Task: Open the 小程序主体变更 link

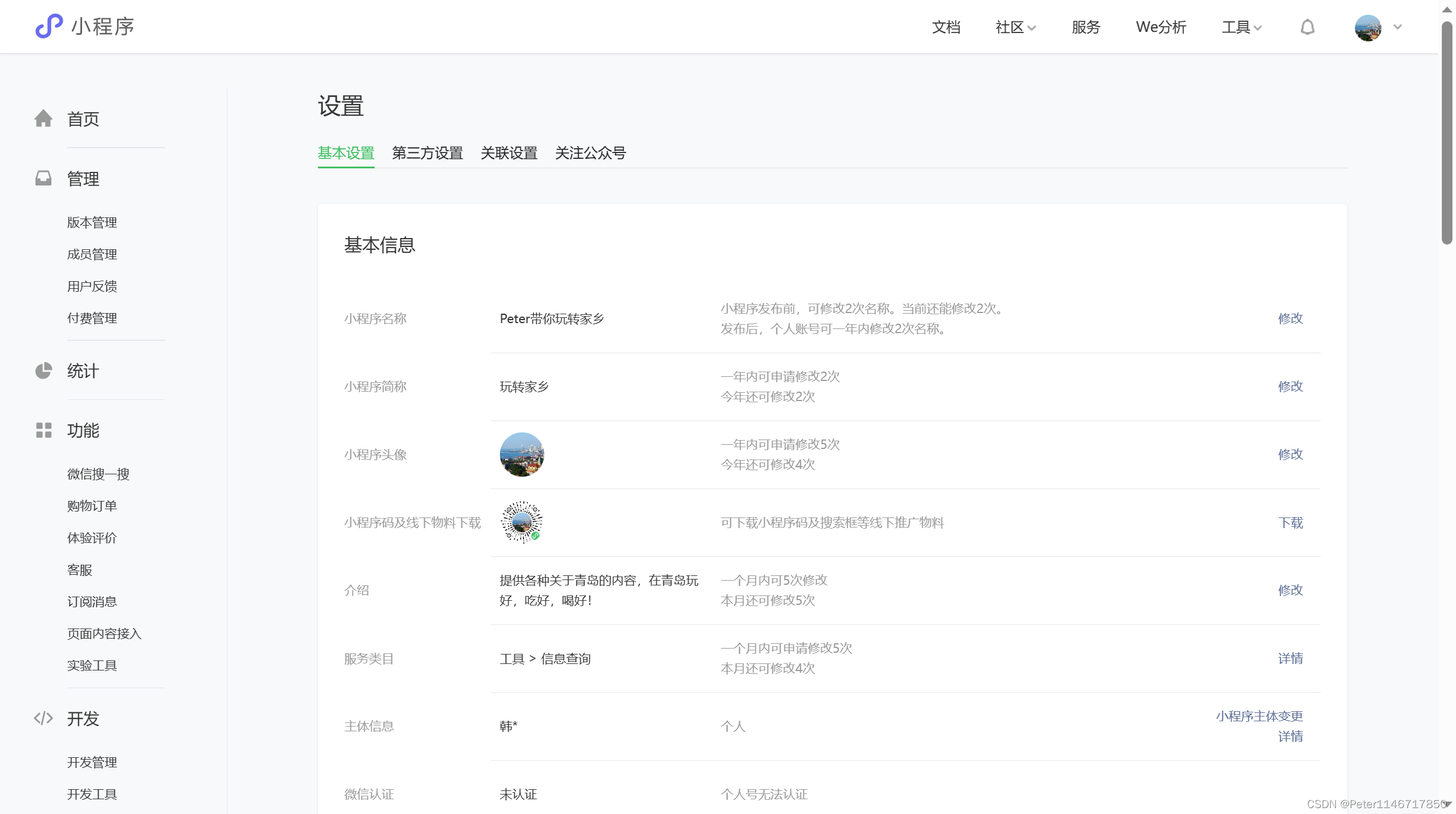Action: click(1258, 715)
